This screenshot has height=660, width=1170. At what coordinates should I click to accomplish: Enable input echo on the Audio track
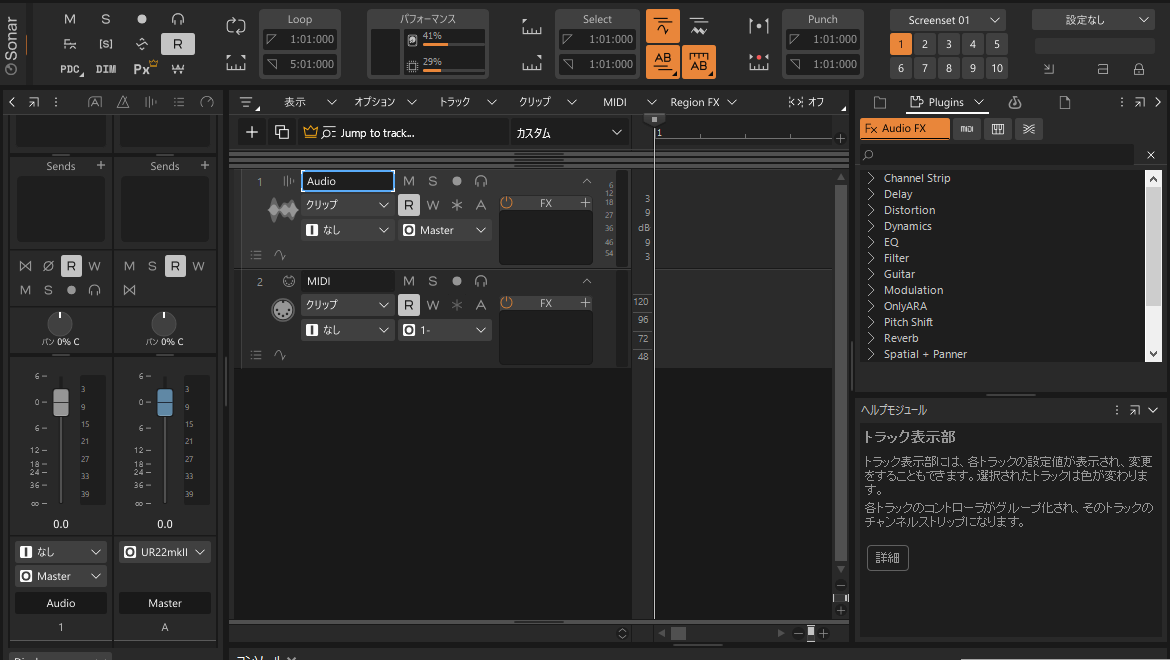(481, 181)
